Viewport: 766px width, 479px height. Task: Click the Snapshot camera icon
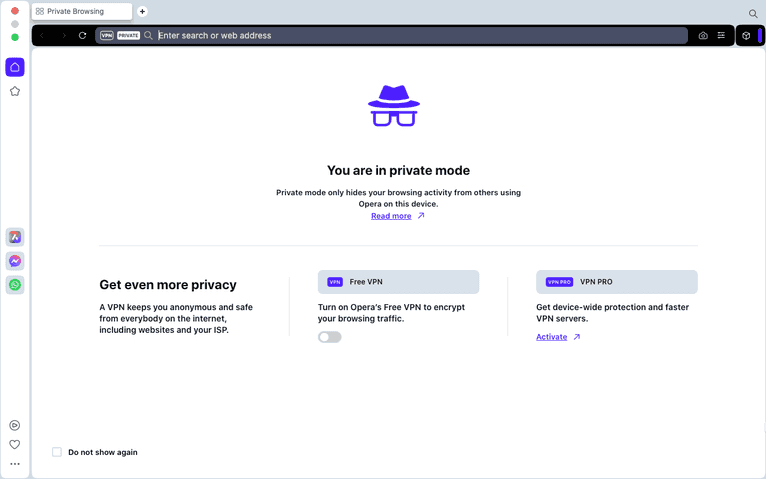[703, 35]
